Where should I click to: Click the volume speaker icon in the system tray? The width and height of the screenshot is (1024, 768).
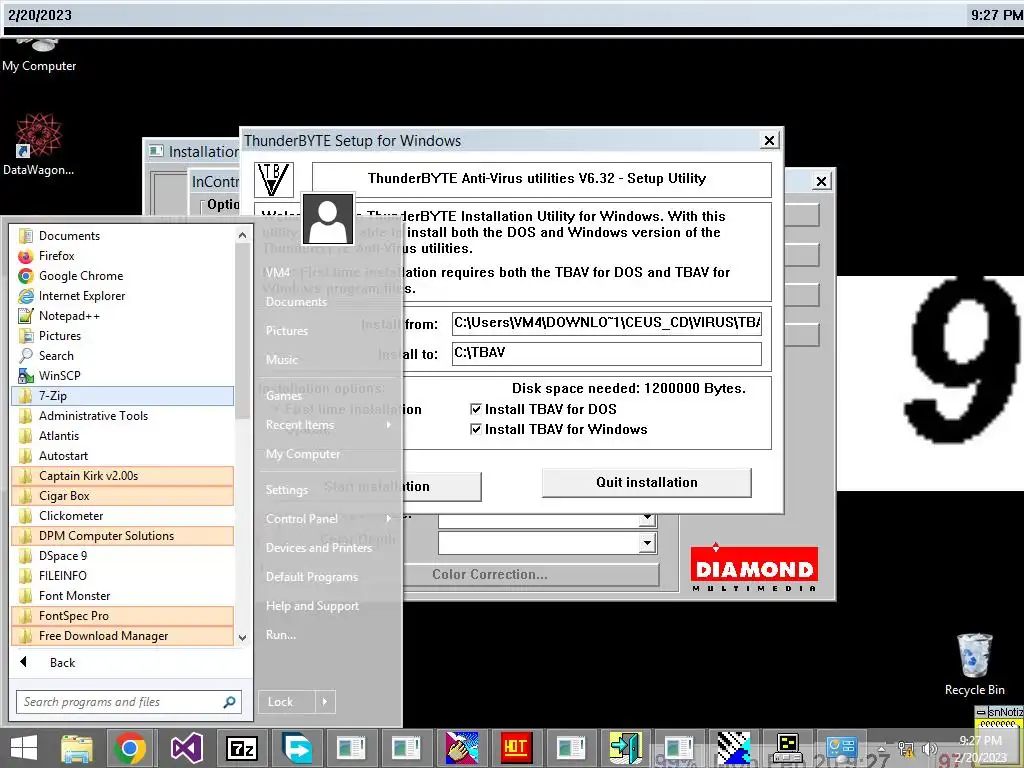929,749
